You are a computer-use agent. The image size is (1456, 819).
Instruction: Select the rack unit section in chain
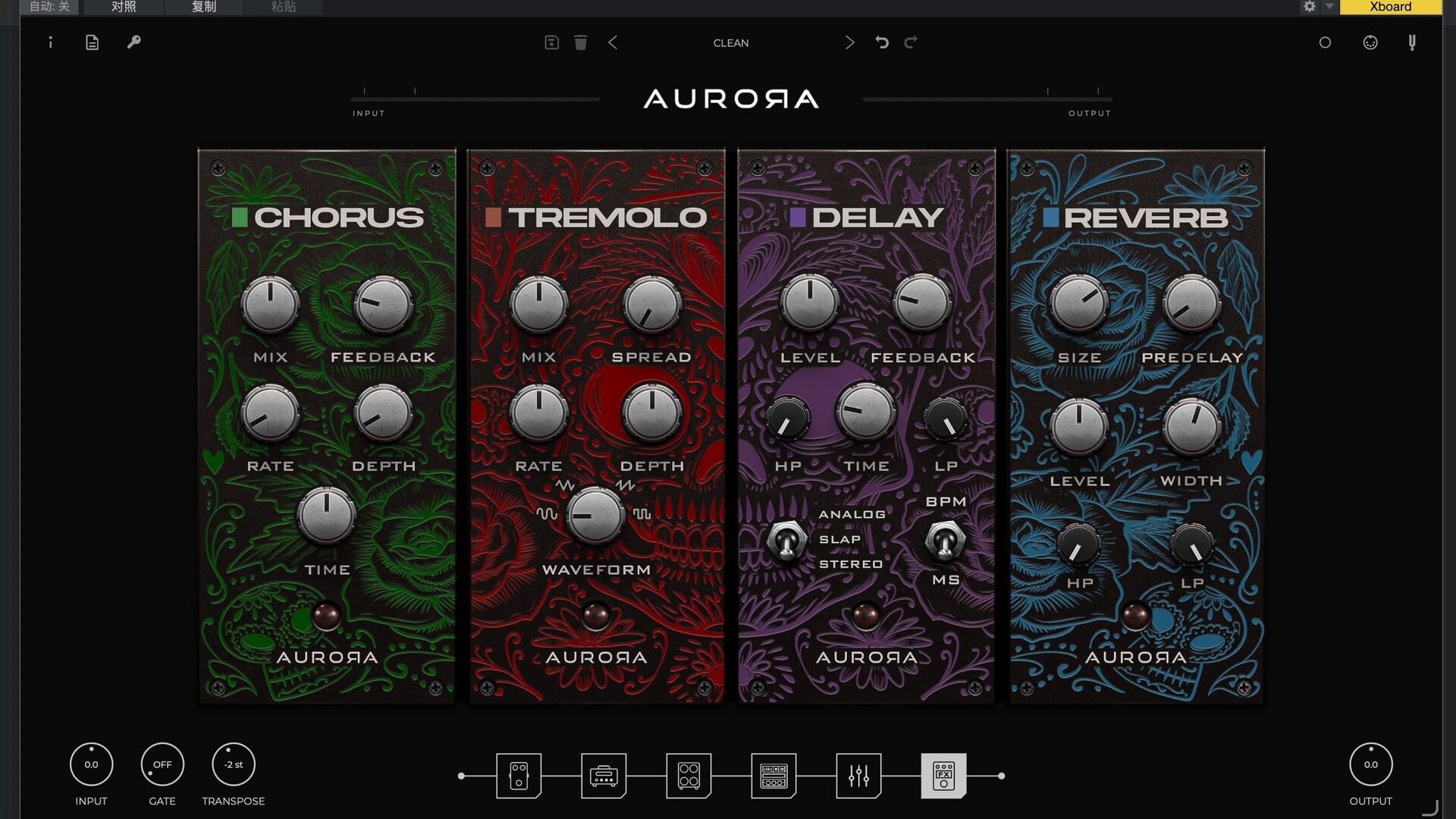coord(773,776)
